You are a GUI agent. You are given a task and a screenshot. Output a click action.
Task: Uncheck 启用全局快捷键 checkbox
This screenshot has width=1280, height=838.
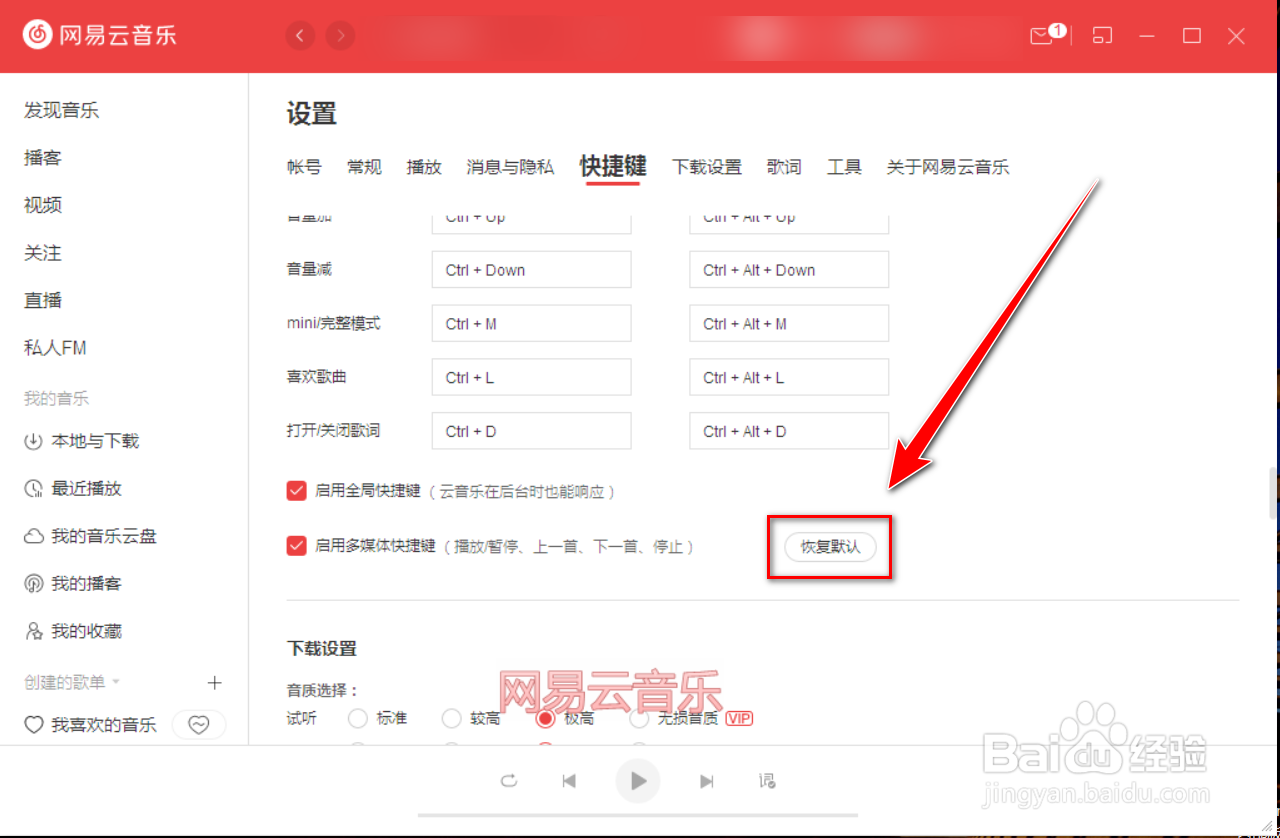point(296,491)
